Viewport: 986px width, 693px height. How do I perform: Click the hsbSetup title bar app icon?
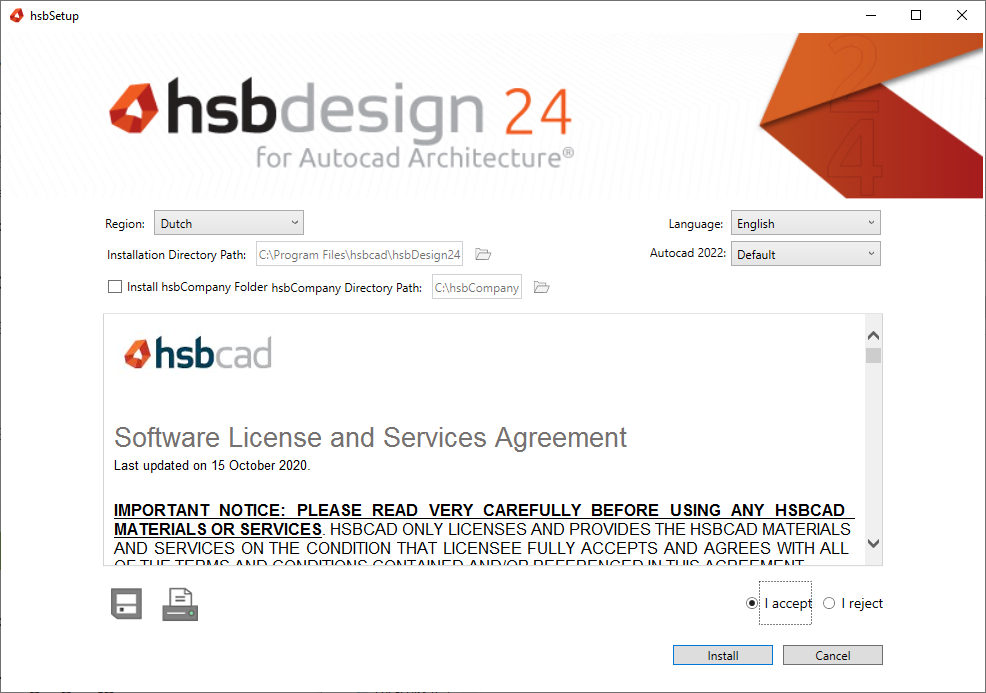(x=17, y=16)
